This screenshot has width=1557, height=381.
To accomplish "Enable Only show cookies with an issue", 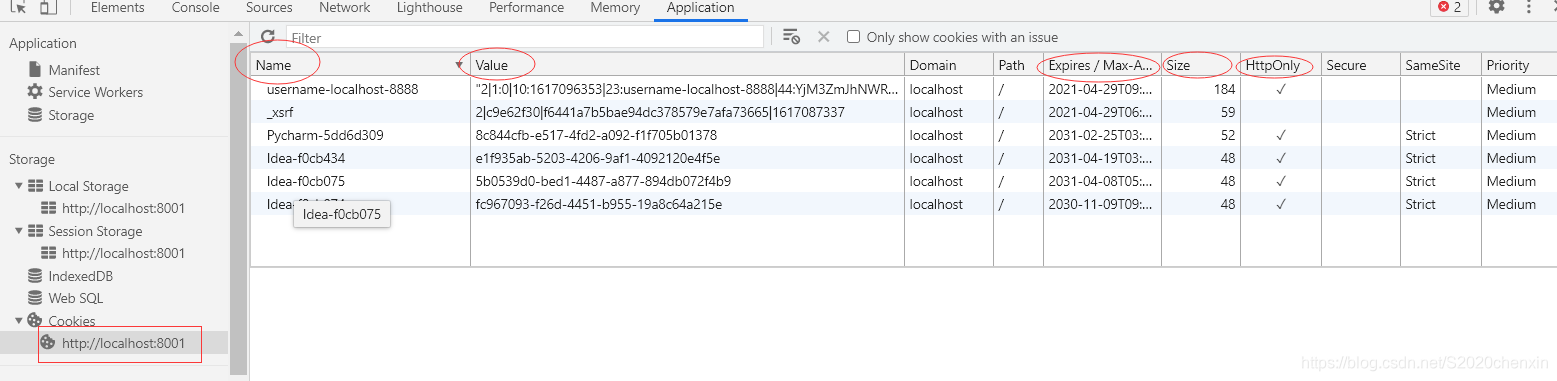I will [x=853, y=37].
